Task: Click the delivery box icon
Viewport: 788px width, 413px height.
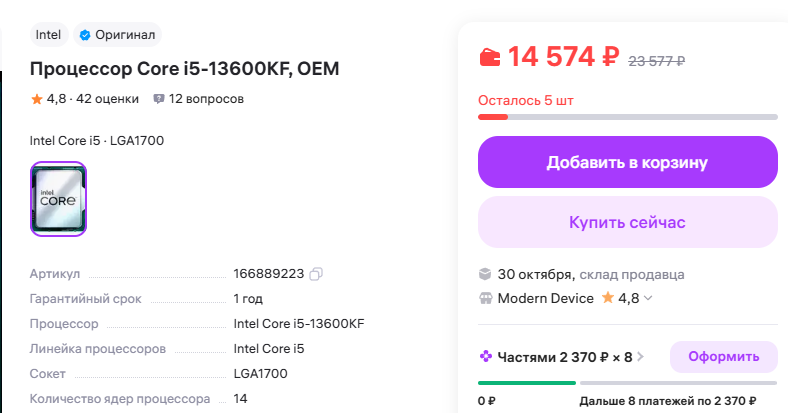Action: coord(485,274)
